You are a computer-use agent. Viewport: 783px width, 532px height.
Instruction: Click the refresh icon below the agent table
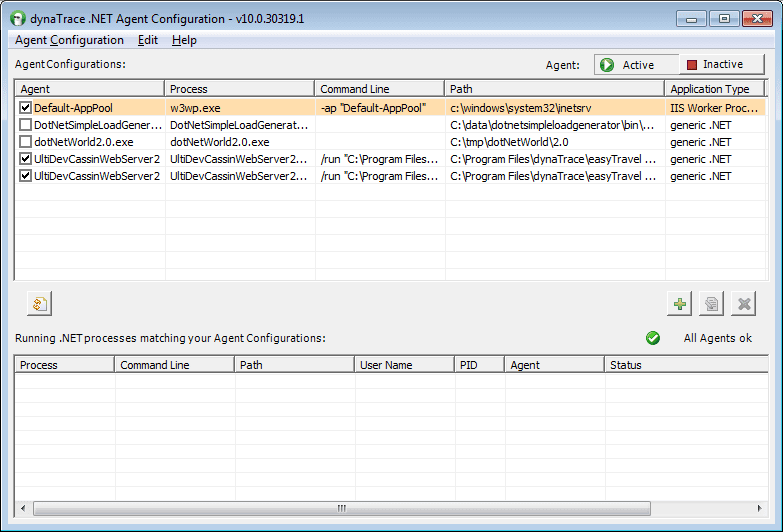(39, 304)
